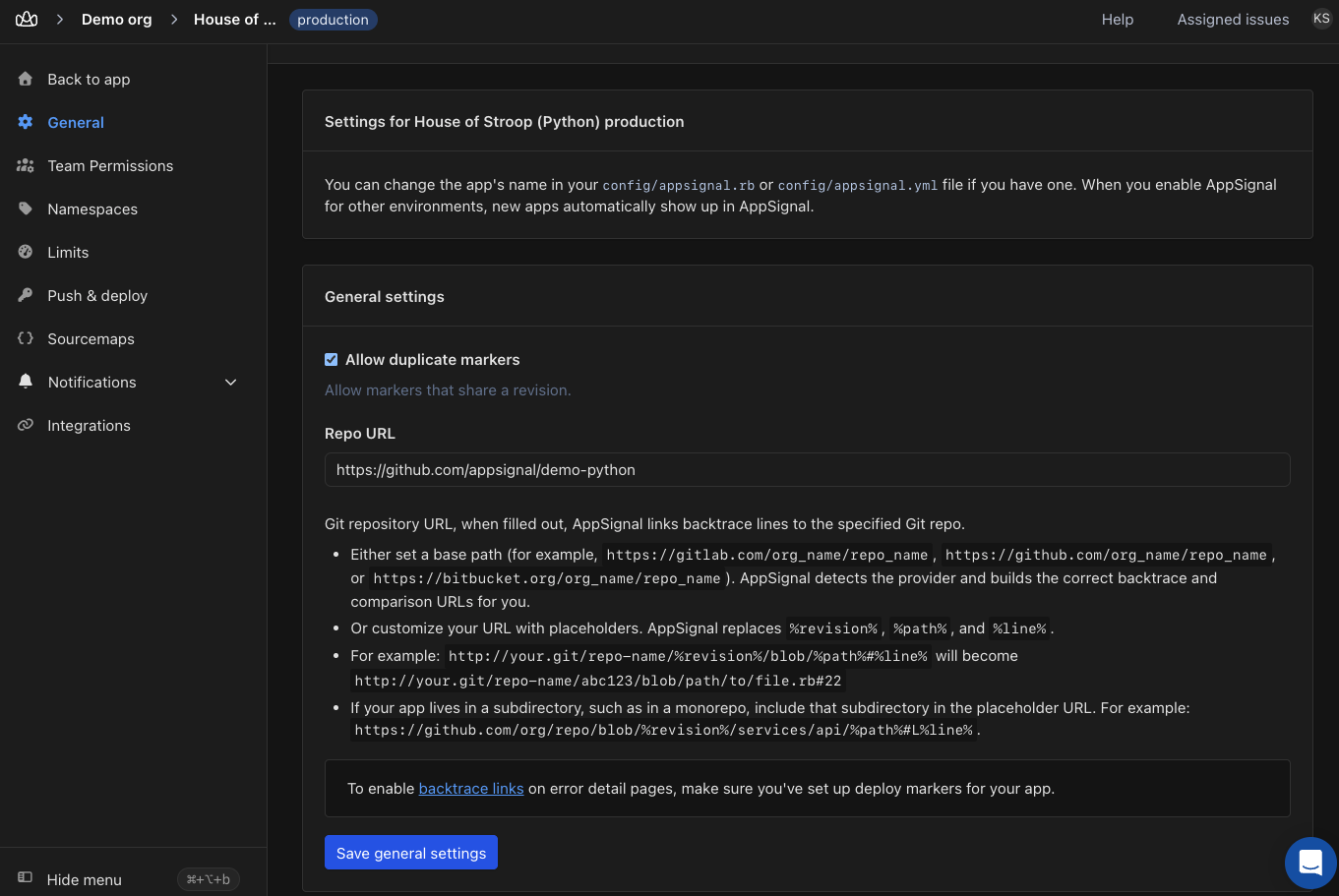Screen dimensions: 1339x896
Task: Click config/appsignal.yml code text
Action: click(858, 185)
